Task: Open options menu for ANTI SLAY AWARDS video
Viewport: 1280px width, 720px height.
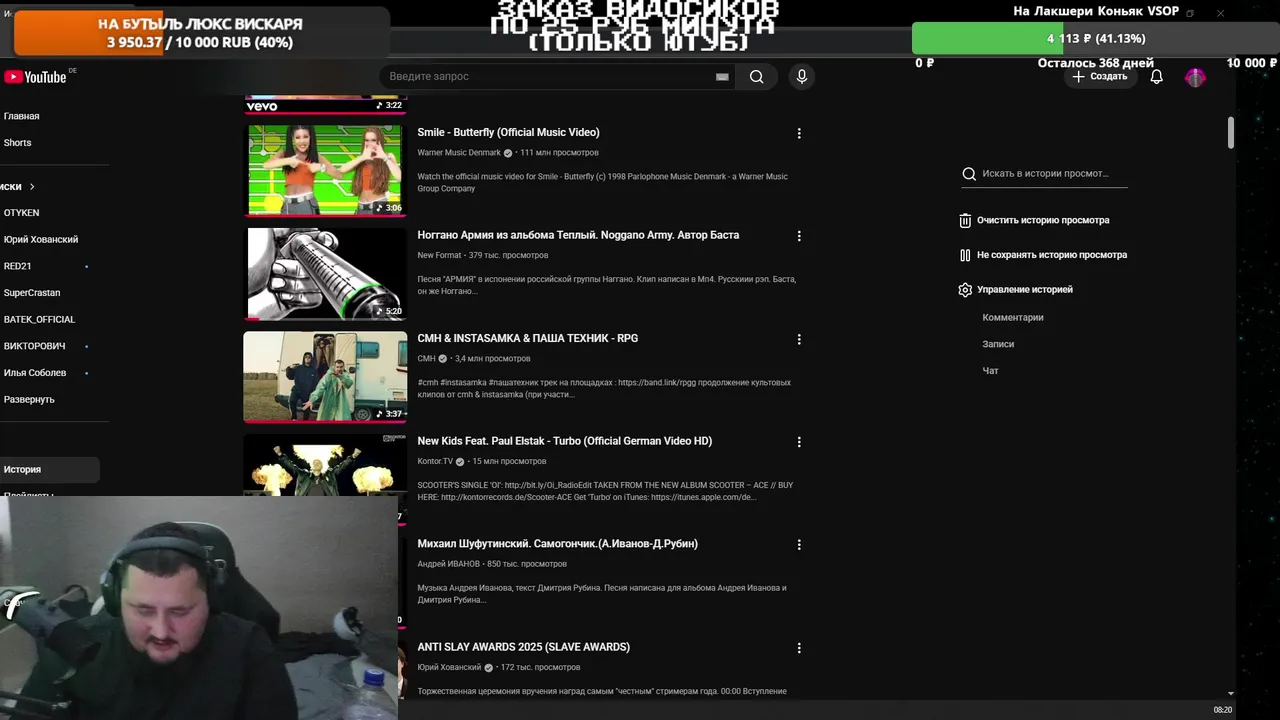Action: pyautogui.click(x=798, y=648)
